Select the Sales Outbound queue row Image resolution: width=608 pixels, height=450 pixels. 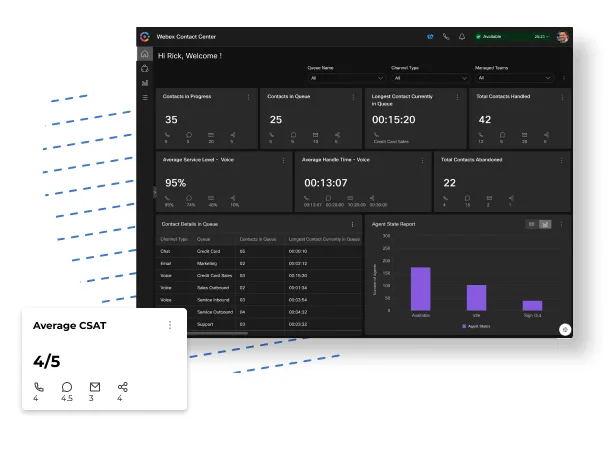tap(259, 288)
